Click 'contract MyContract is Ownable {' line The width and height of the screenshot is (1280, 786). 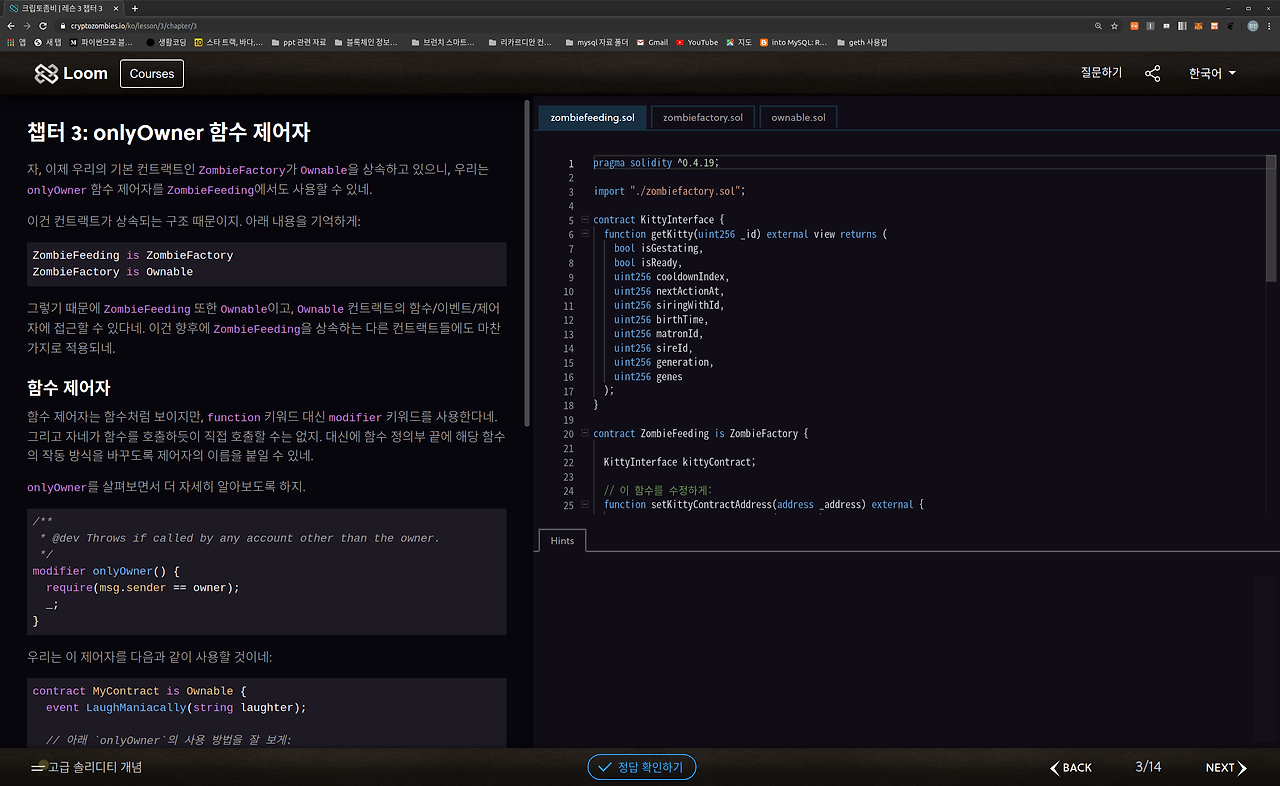click(x=140, y=691)
